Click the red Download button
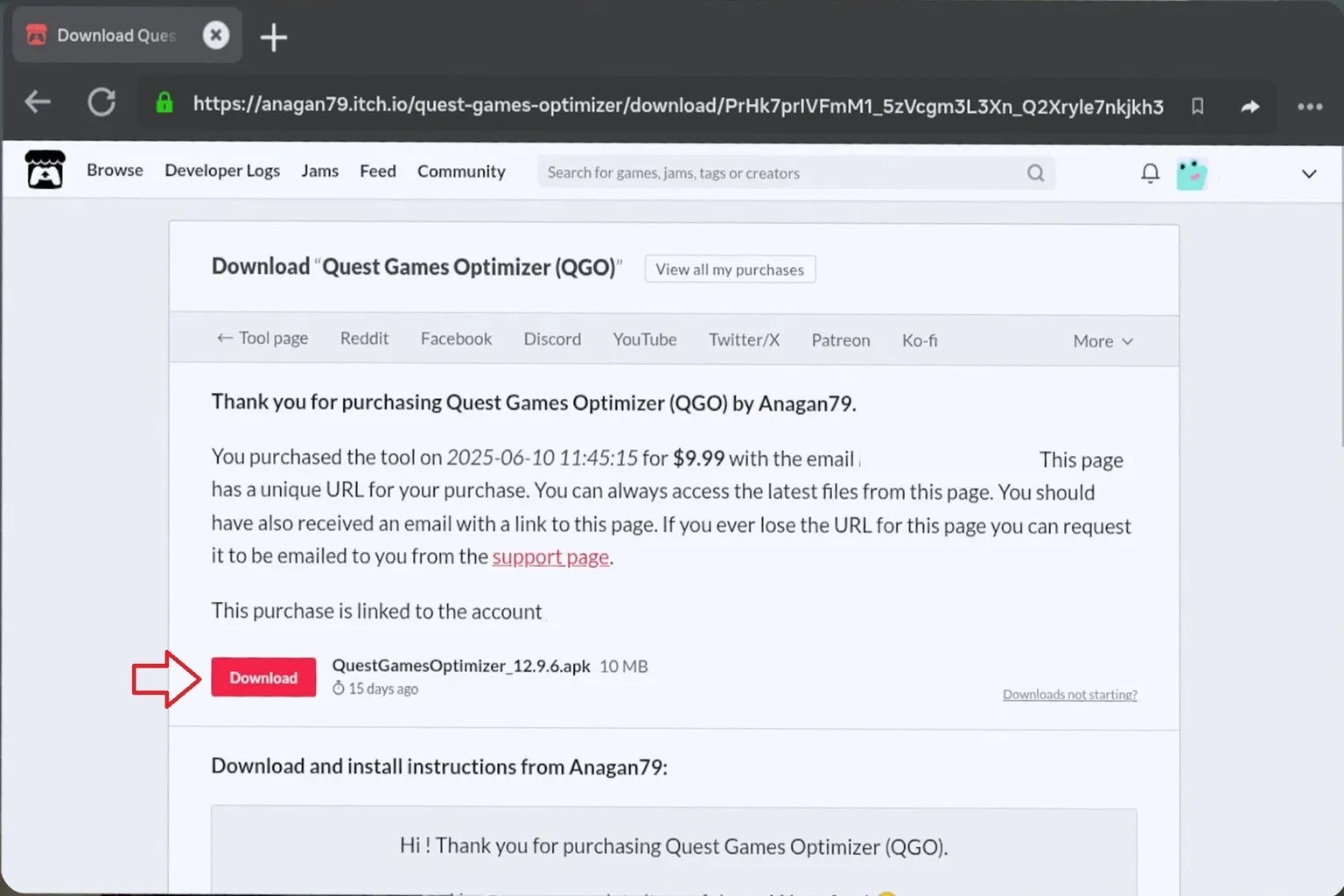Image resolution: width=1344 pixels, height=896 pixels. [x=263, y=677]
